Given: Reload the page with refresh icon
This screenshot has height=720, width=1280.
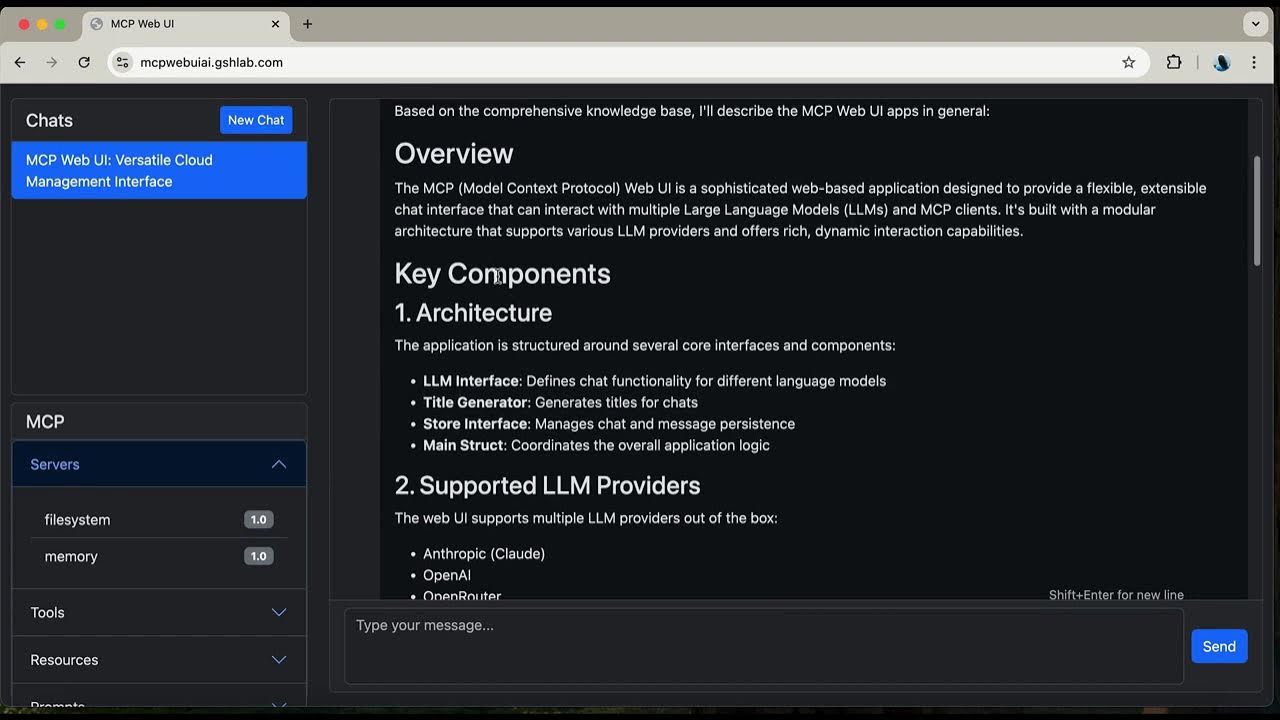Looking at the screenshot, I should click(84, 62).
